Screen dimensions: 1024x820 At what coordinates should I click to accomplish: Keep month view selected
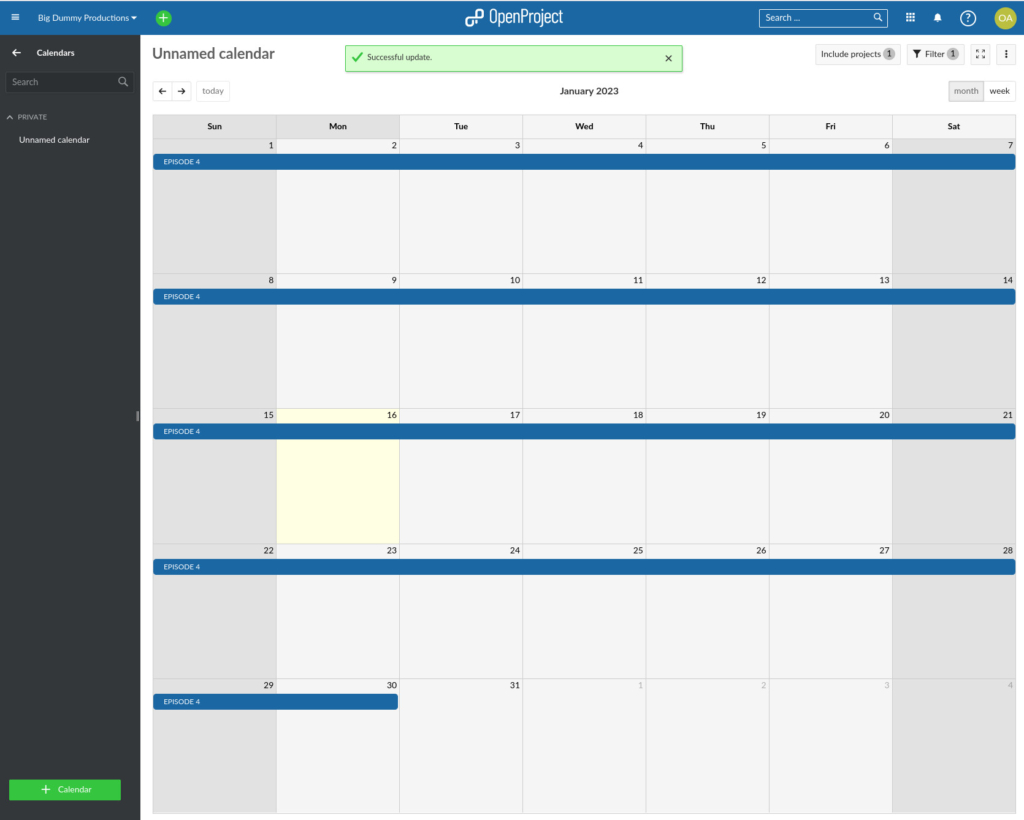pyautogui.click(x=965, y=90)
